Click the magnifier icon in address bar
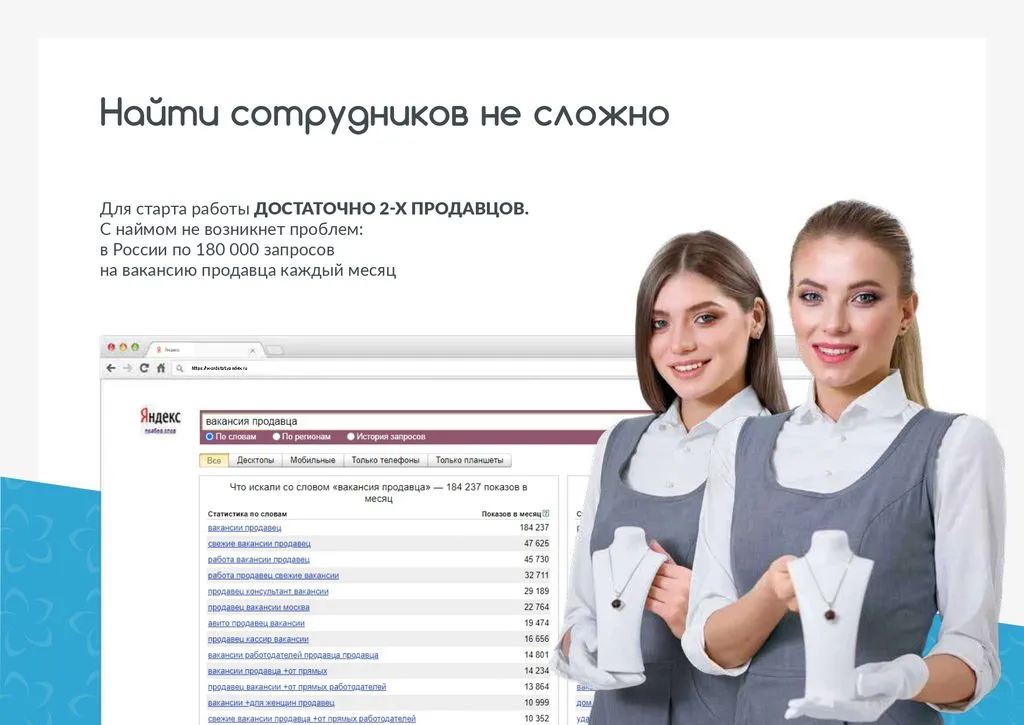 pos(182,368)
